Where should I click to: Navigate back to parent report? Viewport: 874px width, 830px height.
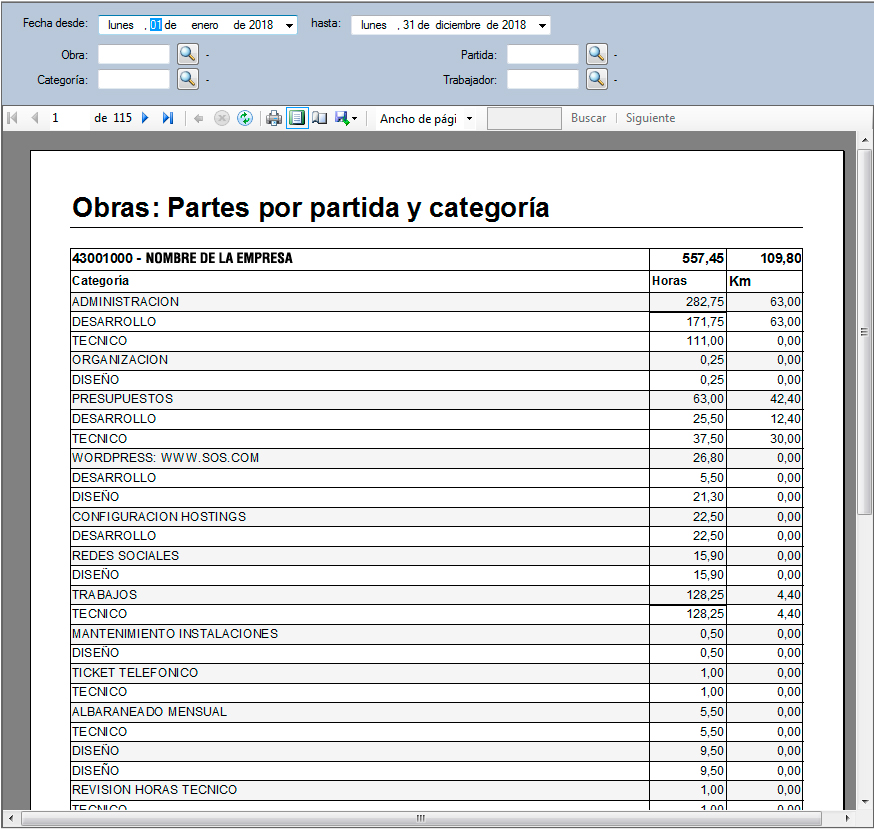(x=198, y=118)
